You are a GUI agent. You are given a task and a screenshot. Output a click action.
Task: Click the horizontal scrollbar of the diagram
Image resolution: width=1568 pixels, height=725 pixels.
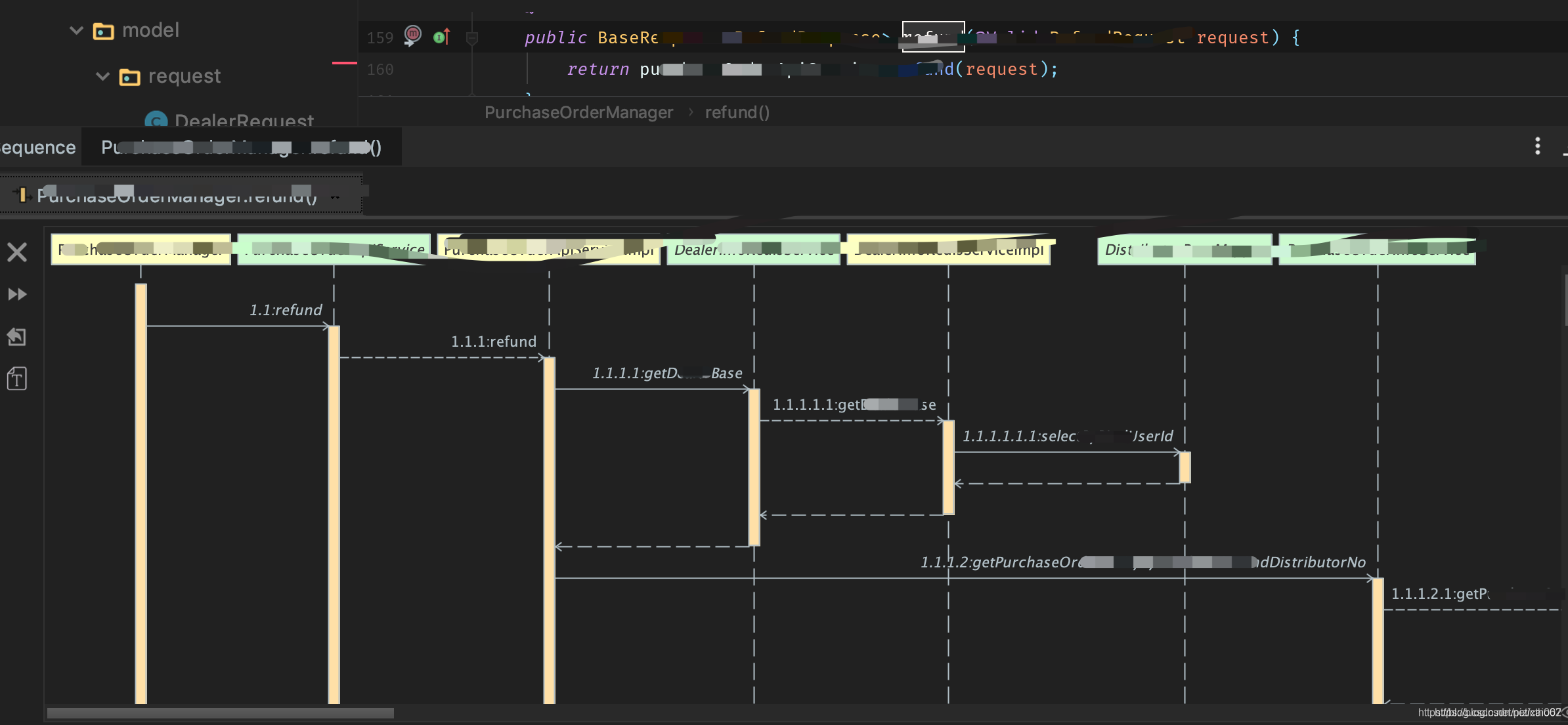click(220, 713)
